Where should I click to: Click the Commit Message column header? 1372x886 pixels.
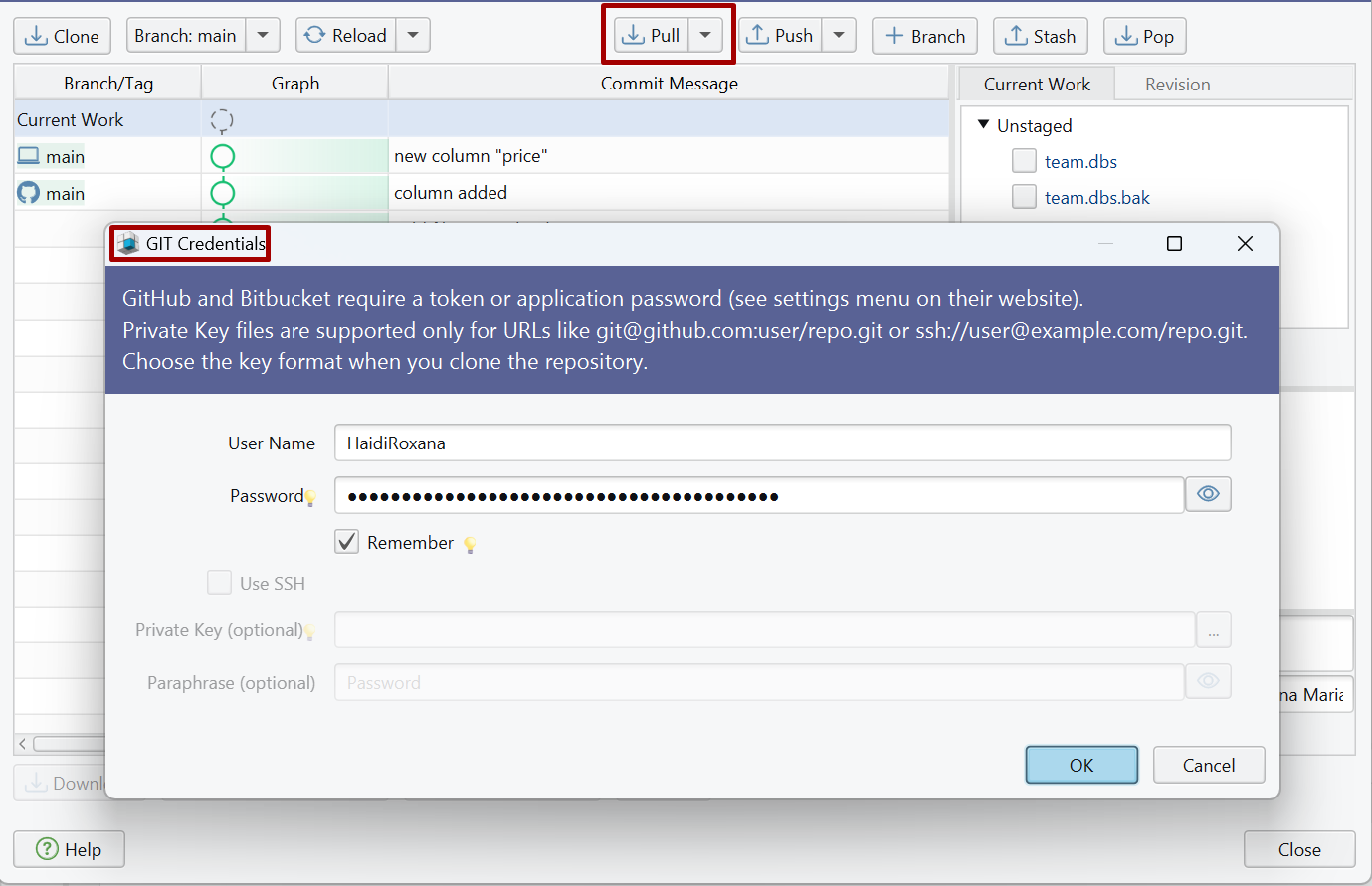[669, 84]
